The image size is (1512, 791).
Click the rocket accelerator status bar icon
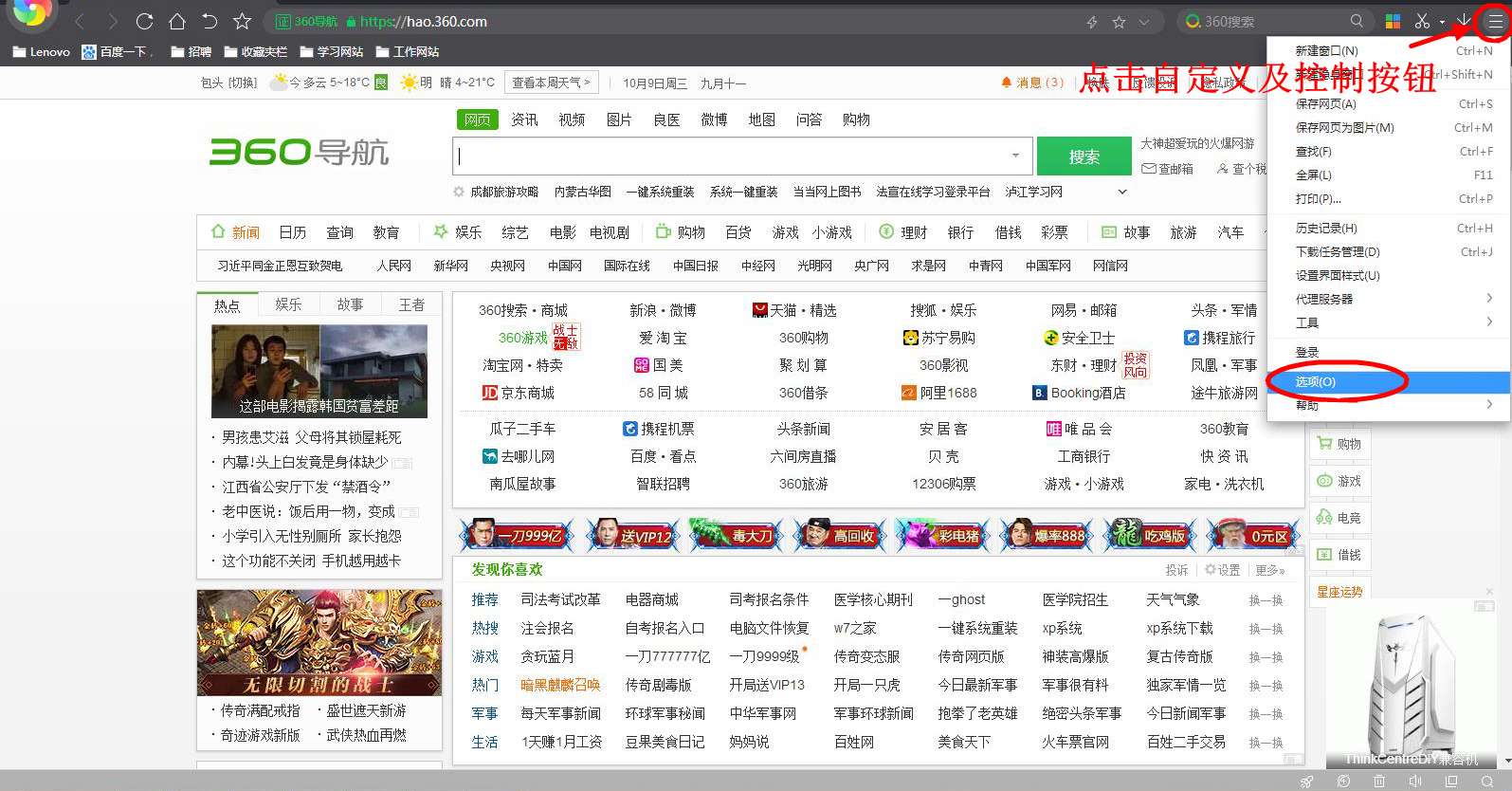tap(1306, 782)
